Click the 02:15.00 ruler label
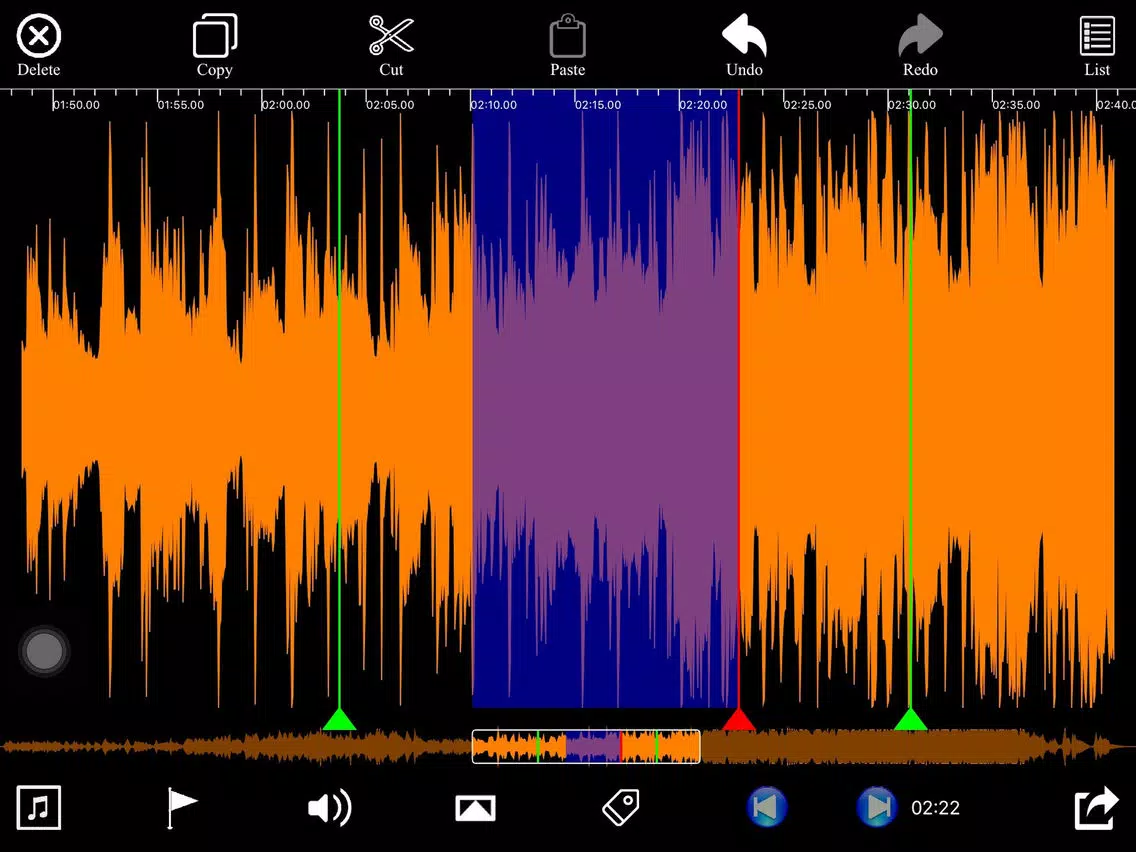The image size is (1136, 852). click(598, 105)
